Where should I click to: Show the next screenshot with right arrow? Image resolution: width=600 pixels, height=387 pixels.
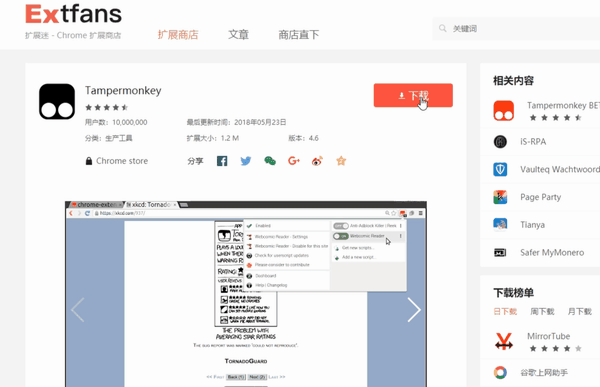tap(414, 310)
